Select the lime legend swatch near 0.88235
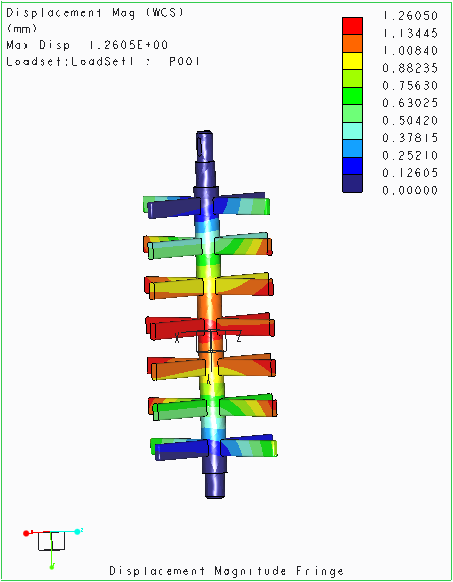Screen dimensions: 453x582 (352, 78)
